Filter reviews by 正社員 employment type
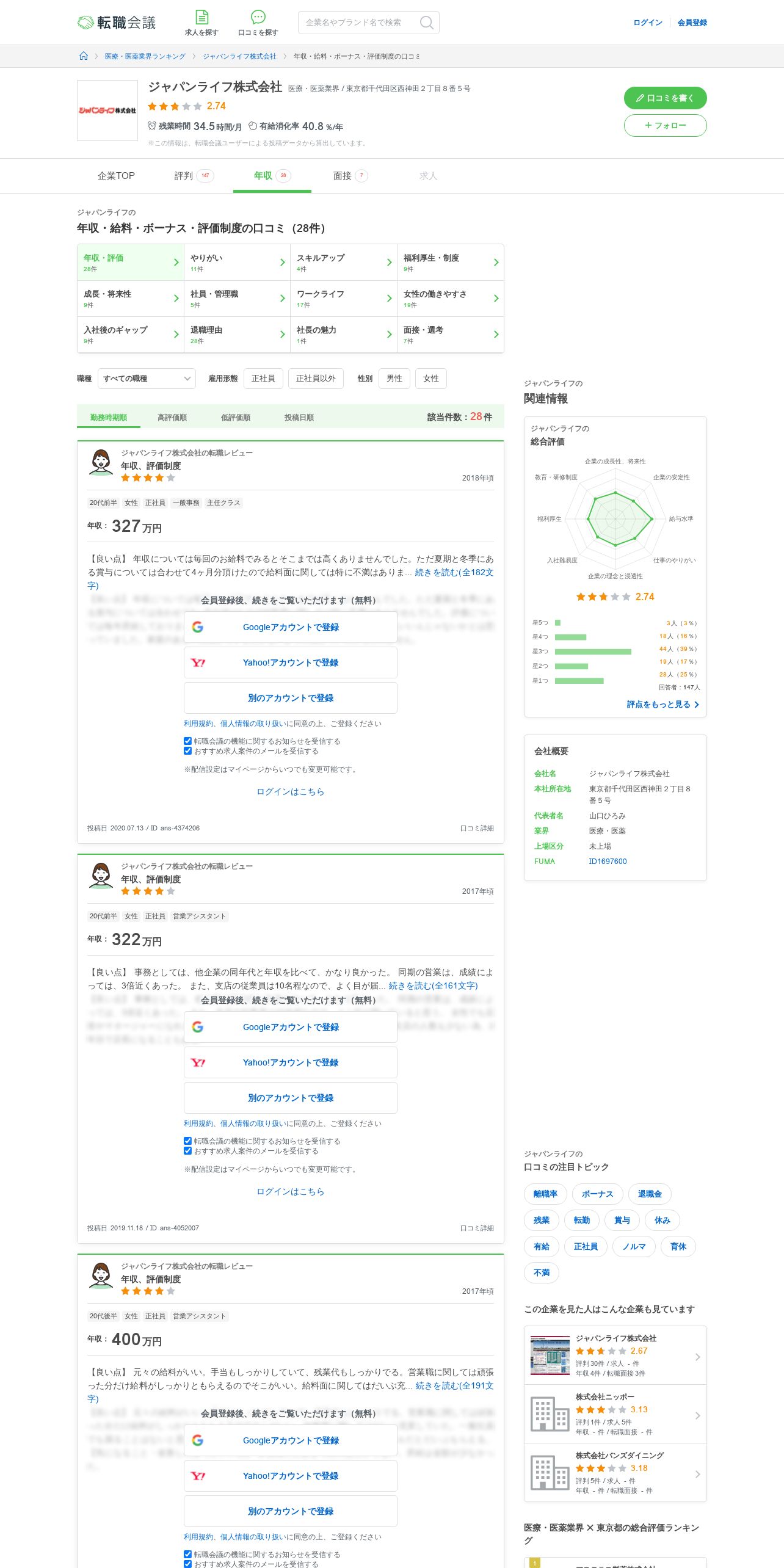784x1568 pixels. coord(263,379)
